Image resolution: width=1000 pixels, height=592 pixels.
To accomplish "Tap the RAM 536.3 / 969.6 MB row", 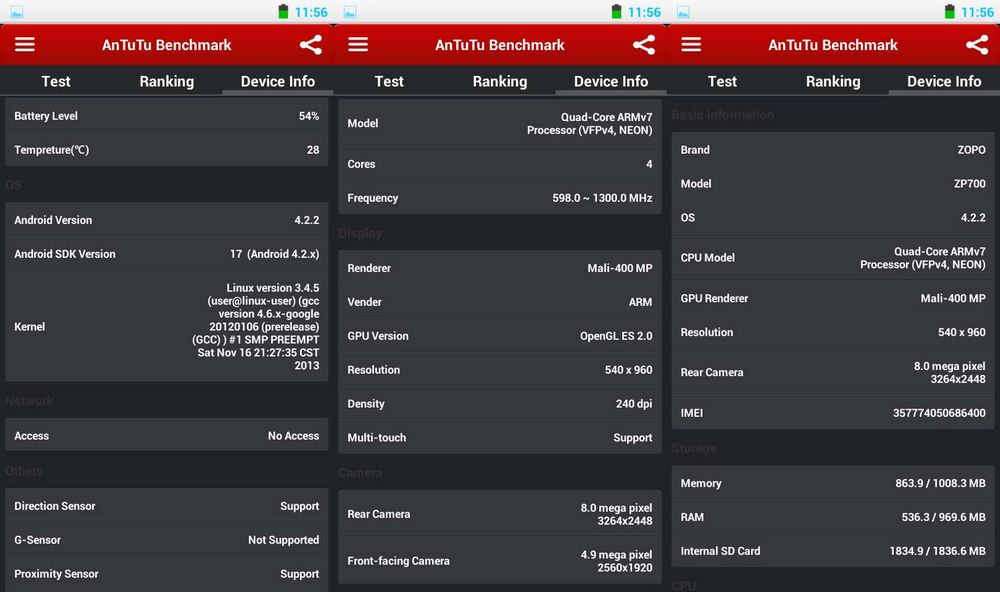I will click(833, 517).
